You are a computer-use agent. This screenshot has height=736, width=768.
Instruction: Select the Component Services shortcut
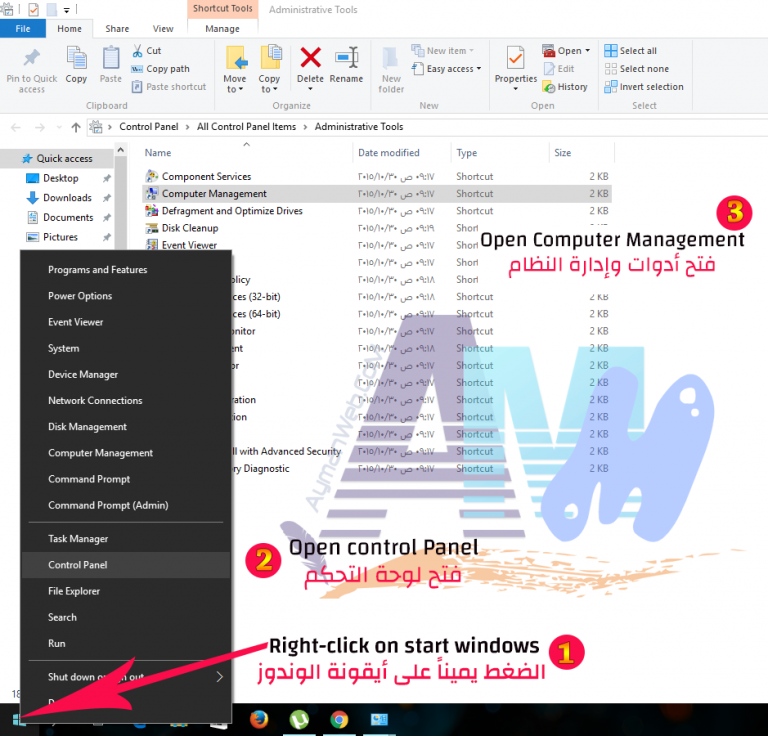tap(206, 176)
